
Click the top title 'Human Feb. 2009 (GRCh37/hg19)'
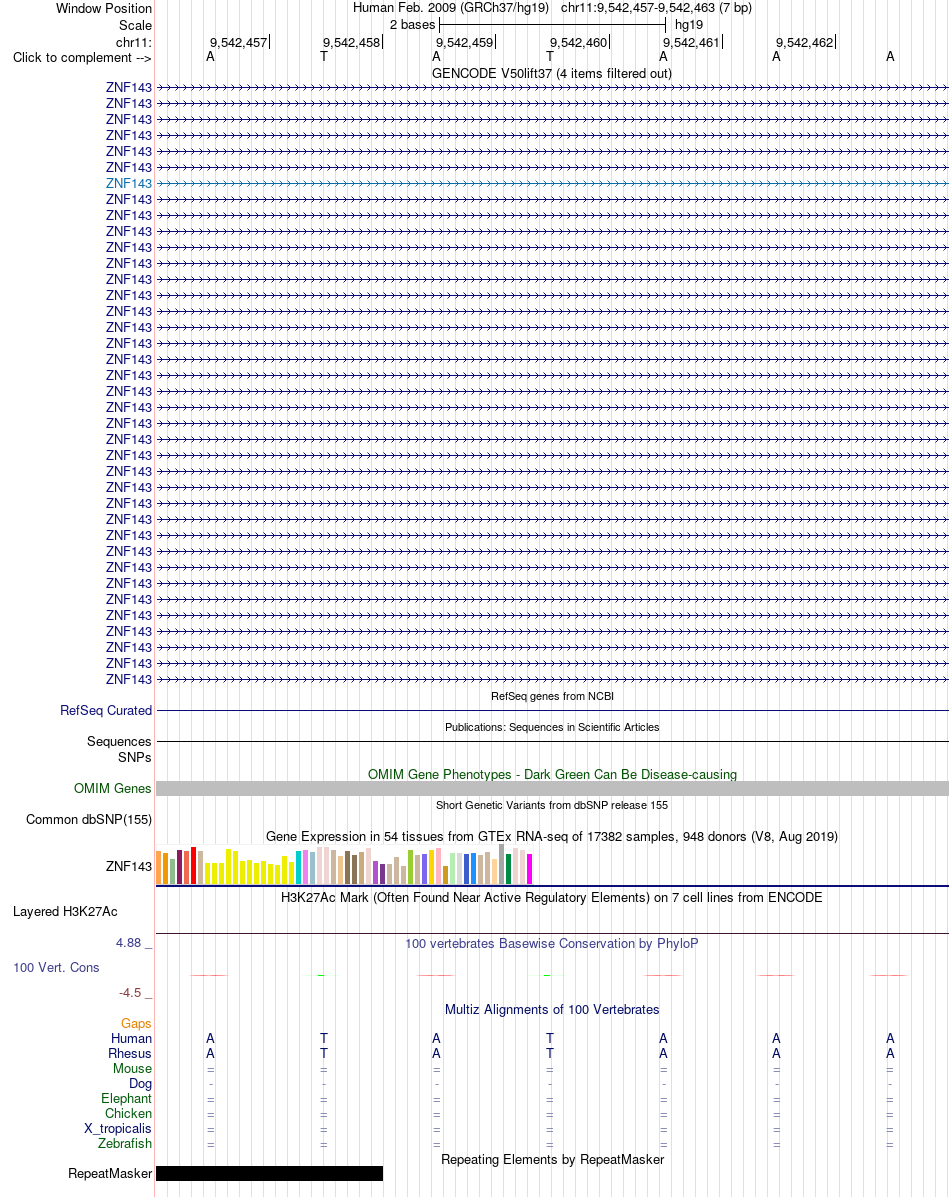[451, 8]
